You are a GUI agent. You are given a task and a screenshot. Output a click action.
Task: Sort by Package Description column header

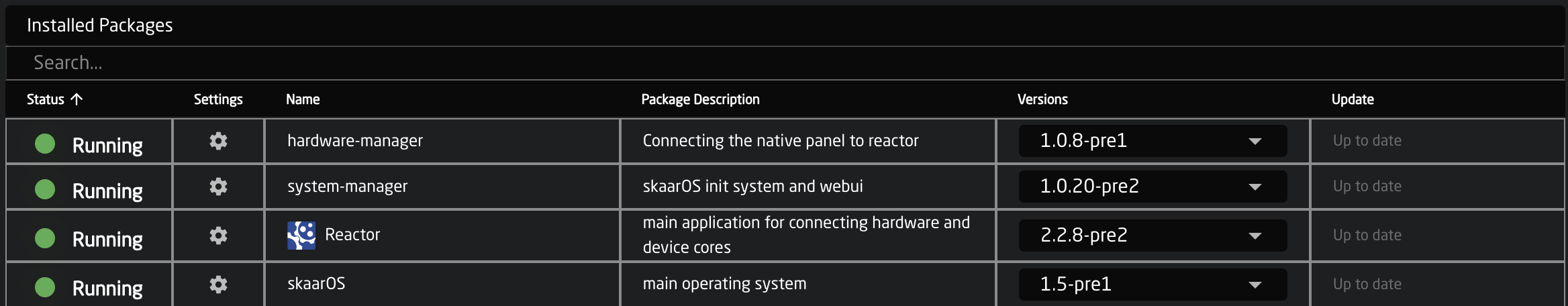pyautogui.click(x=700, y=99)
